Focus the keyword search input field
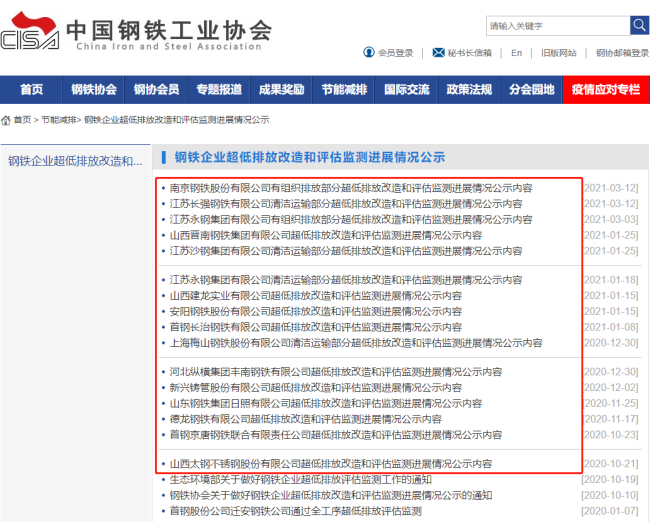650x522 pixels. 558,26
